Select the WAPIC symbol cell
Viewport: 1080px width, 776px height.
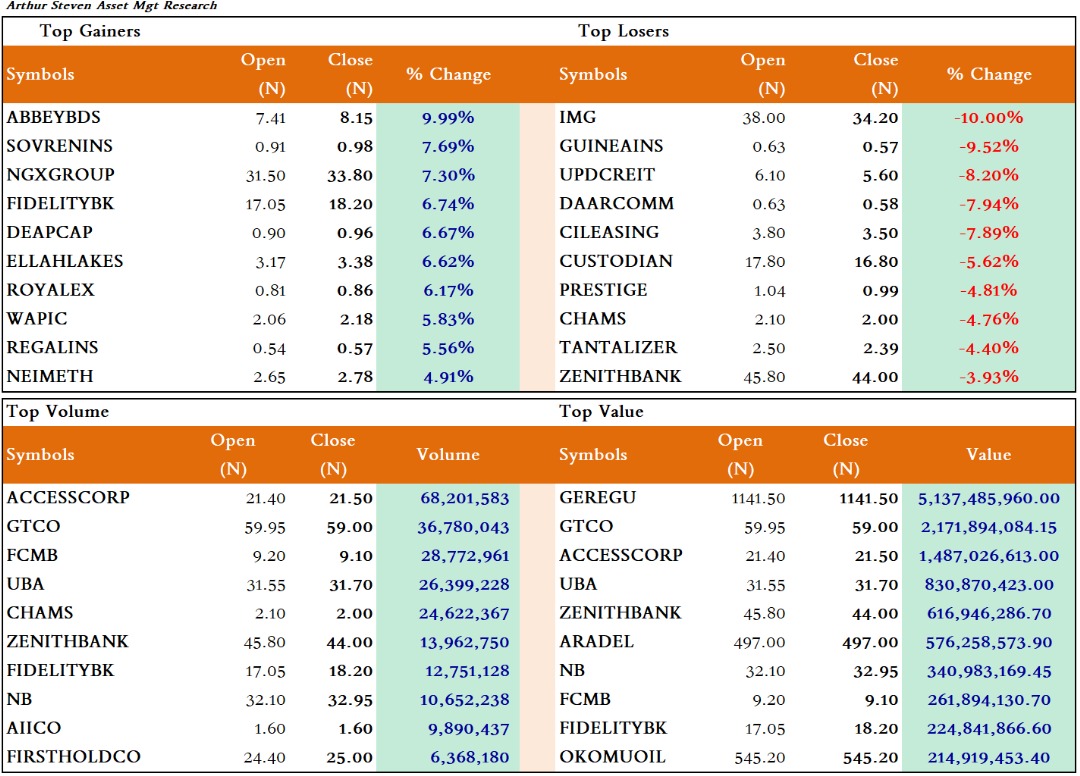[37, 319]
